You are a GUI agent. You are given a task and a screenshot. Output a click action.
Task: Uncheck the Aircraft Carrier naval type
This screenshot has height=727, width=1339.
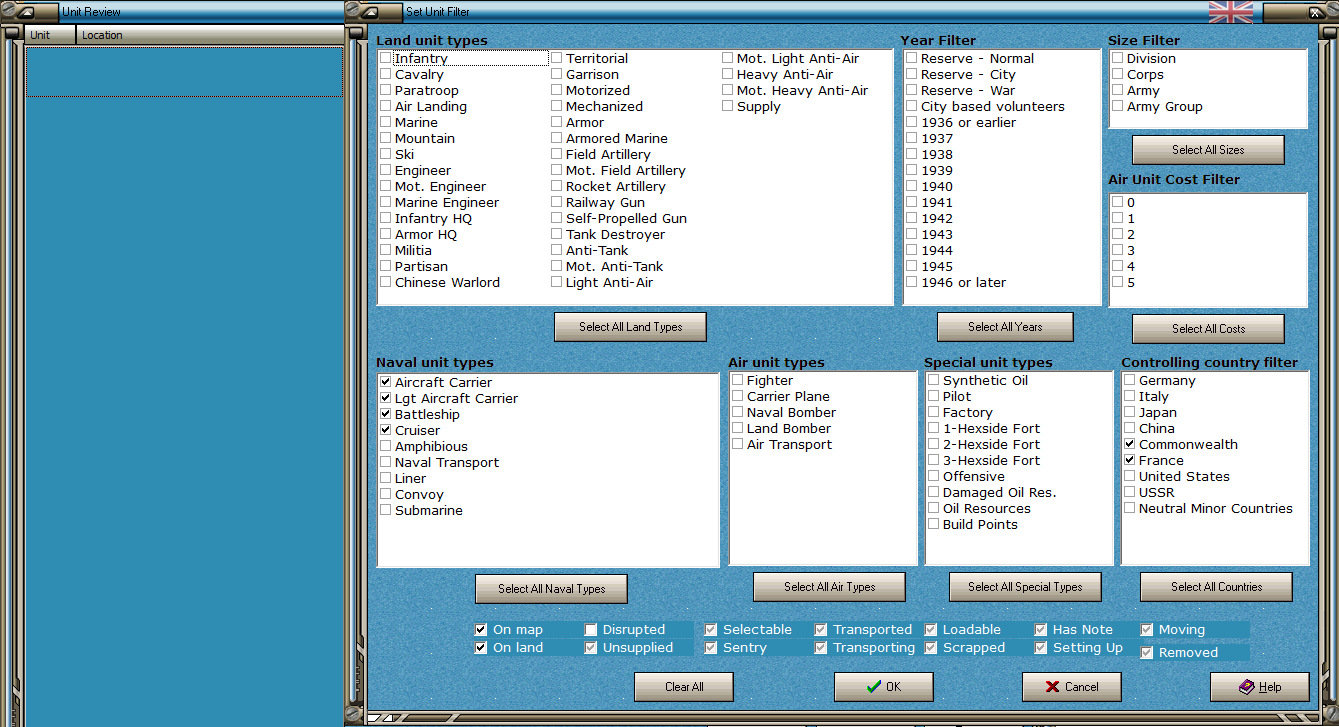[x=385, y=382]
